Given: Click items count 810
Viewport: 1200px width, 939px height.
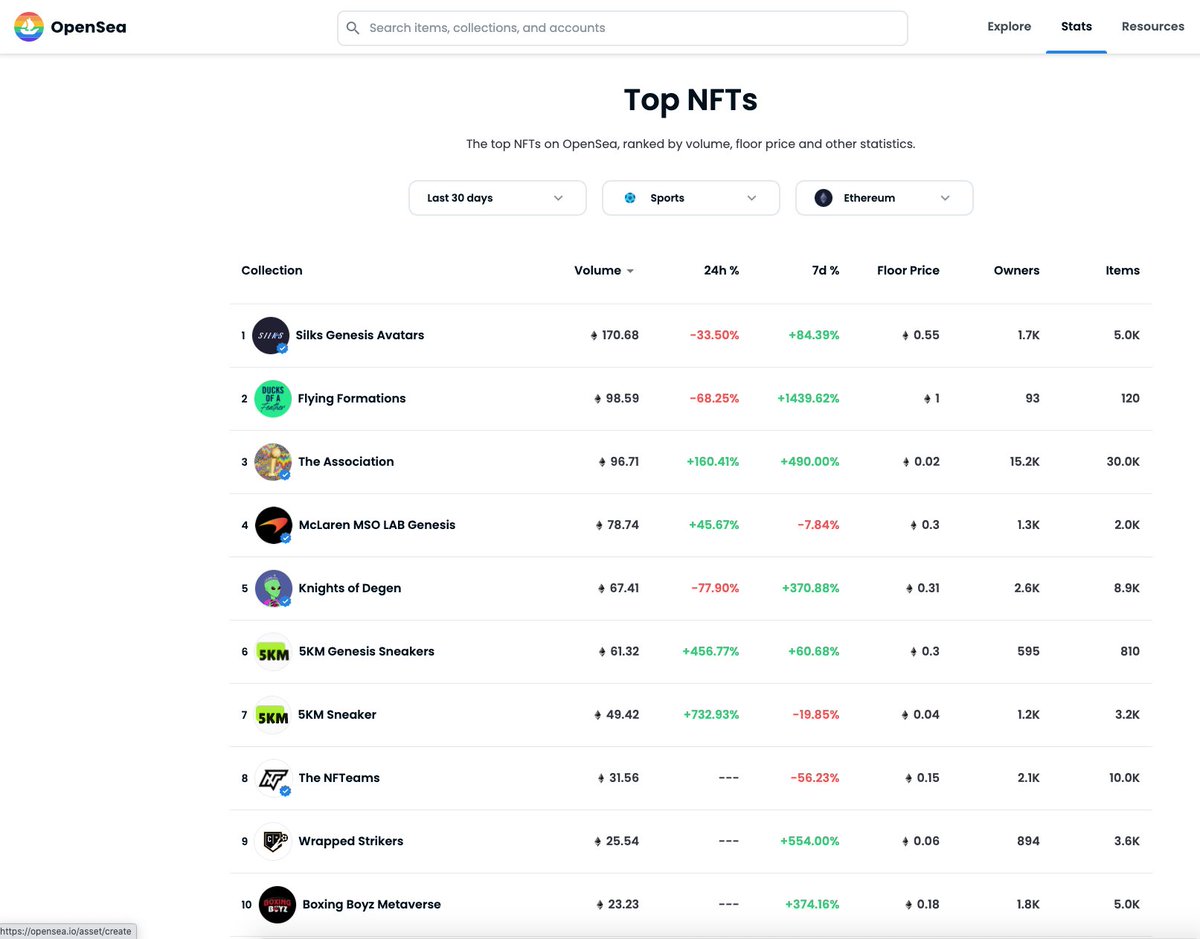Looking at the screenshot, I should pos(1130,651).
